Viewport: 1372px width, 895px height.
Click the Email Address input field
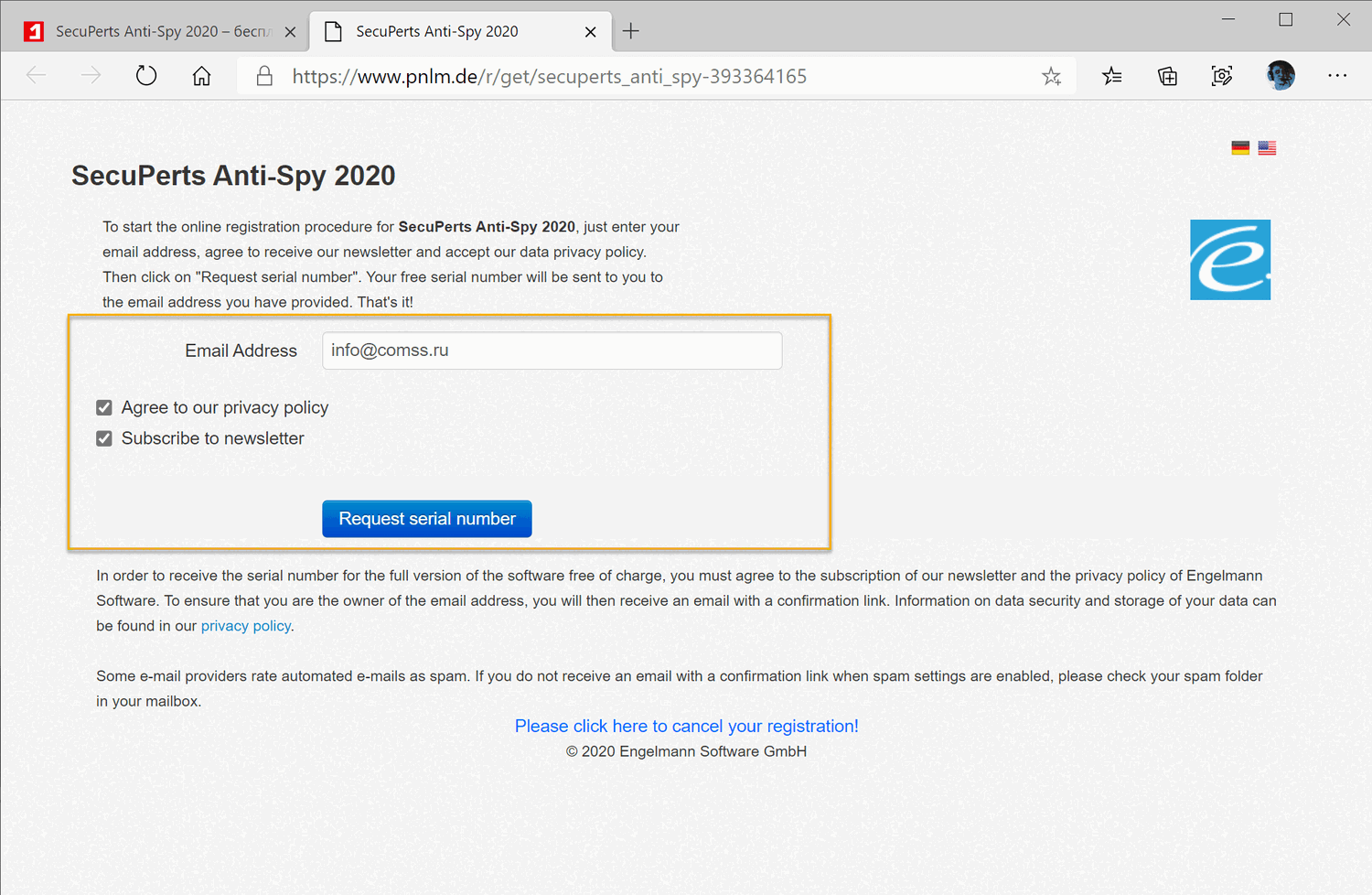552,350
